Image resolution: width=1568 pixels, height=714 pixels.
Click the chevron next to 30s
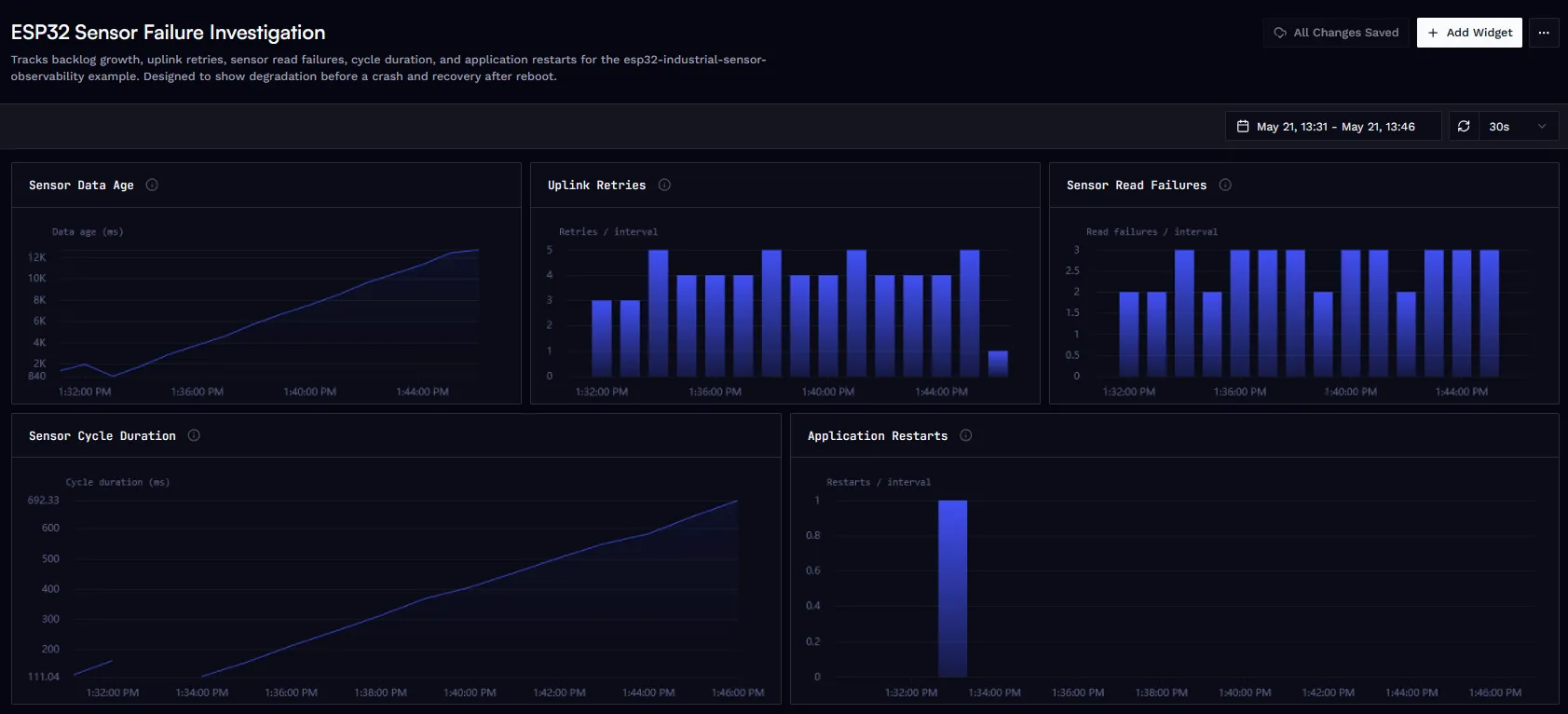(1542, 127)
